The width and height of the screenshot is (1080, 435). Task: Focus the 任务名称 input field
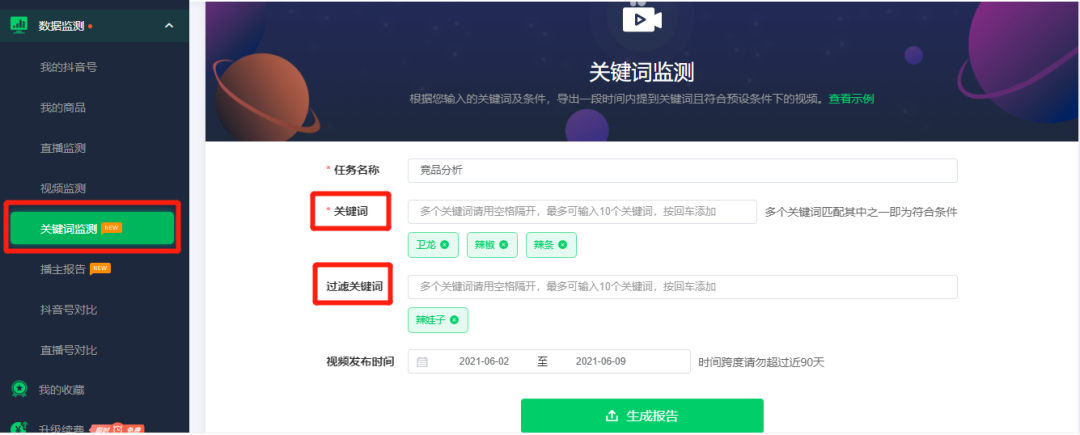683,171
